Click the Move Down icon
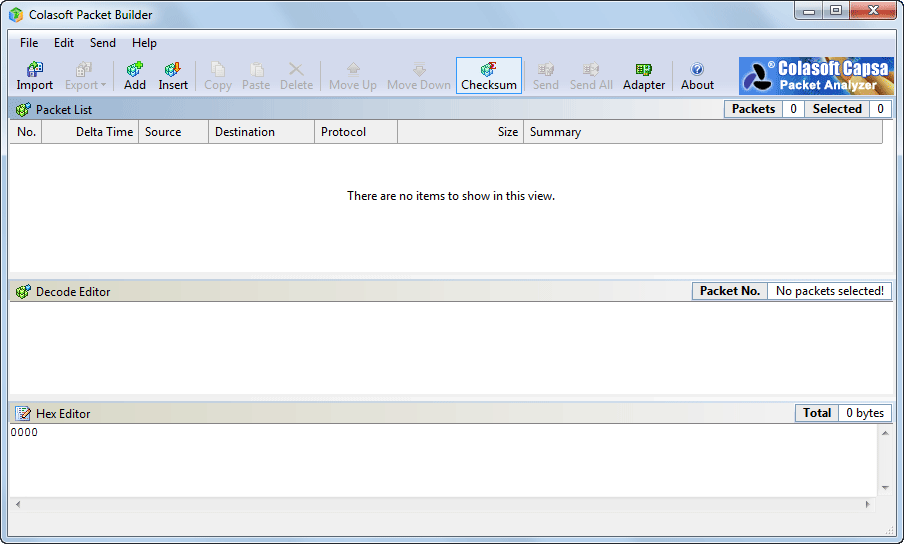 (419, 75)
